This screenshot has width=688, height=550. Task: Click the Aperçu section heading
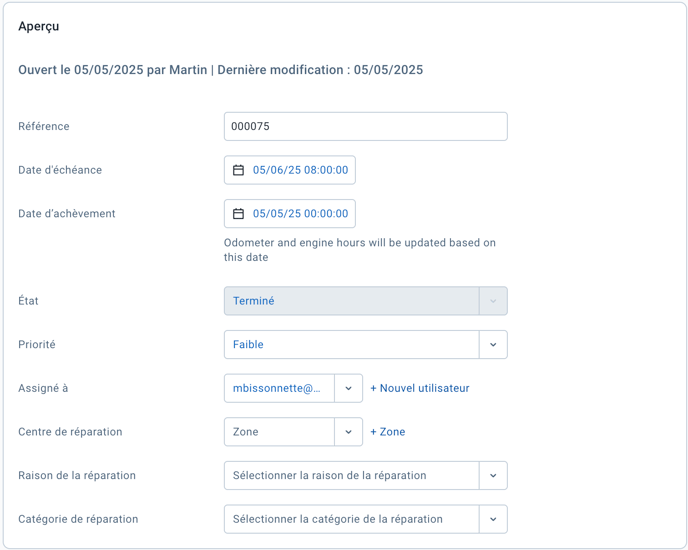pos(39,27)
